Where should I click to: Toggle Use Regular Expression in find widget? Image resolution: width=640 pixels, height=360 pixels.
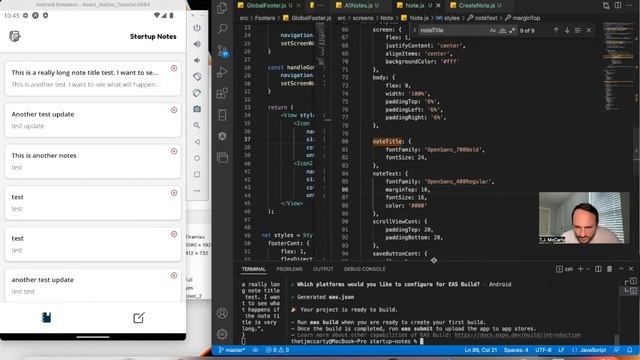tap(512, 30)
